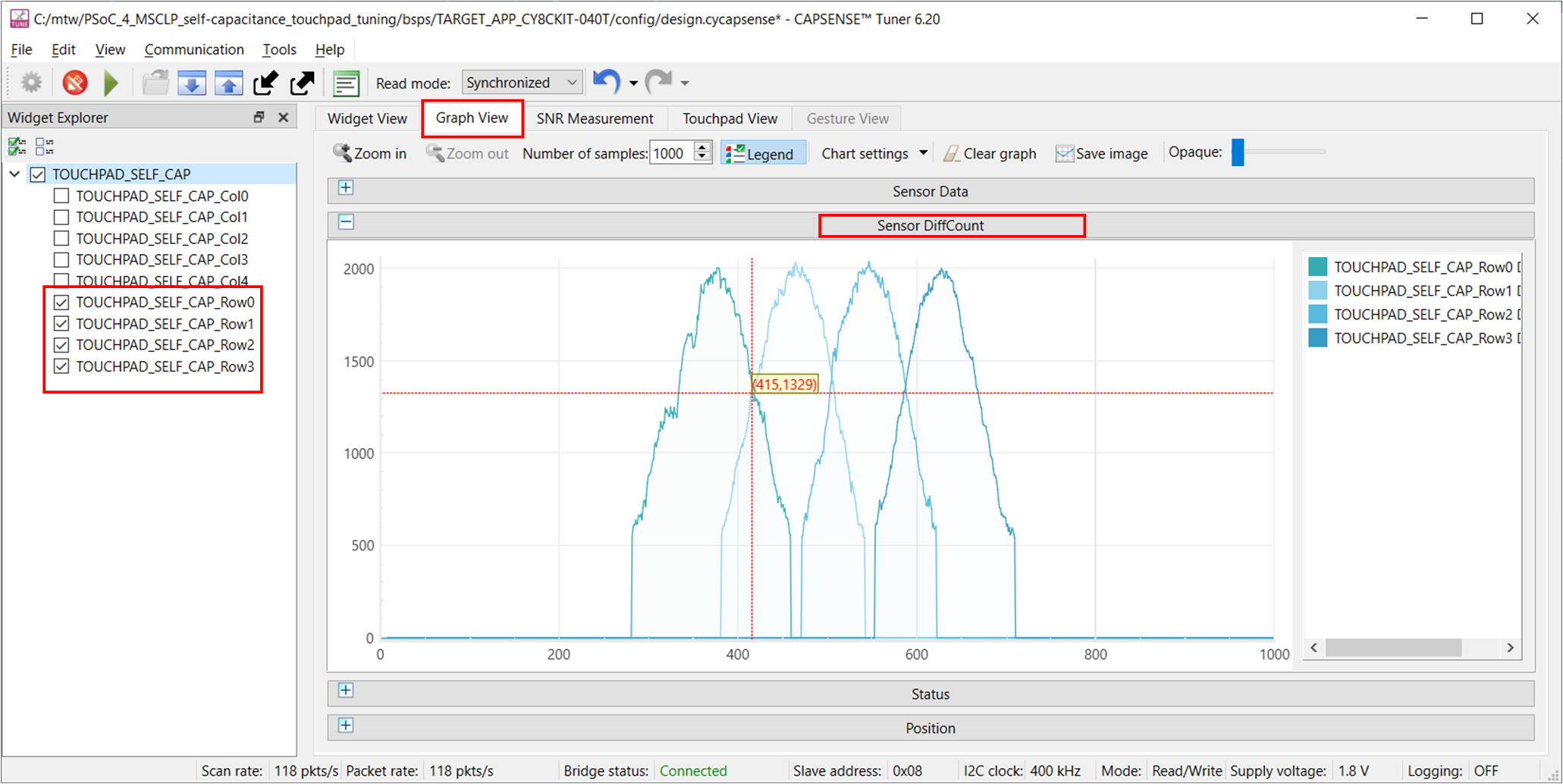
Task: Start communication with green play icon
Action: click(x=111, y=82)
